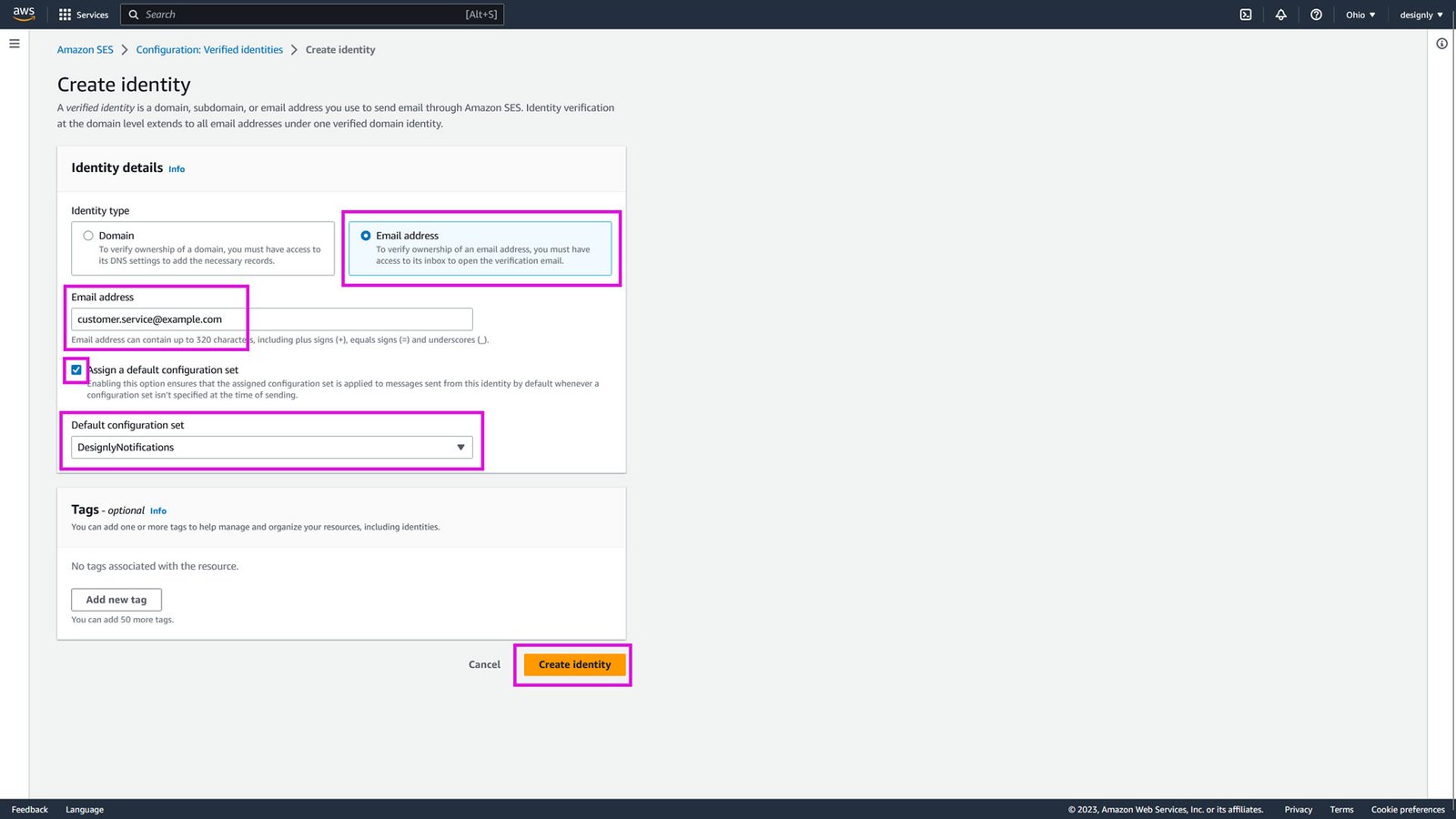The width and height of the screenshot is (1456, 819).
Task: Uncheck Assign a default configuration set
Action: (x=76, y=369)
